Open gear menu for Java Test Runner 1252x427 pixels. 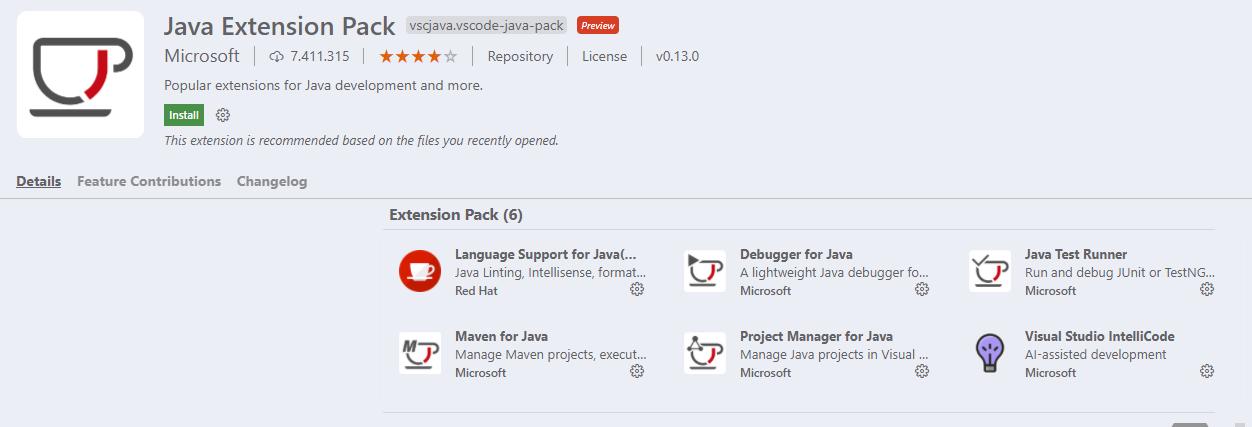[x=1207, y=289]
